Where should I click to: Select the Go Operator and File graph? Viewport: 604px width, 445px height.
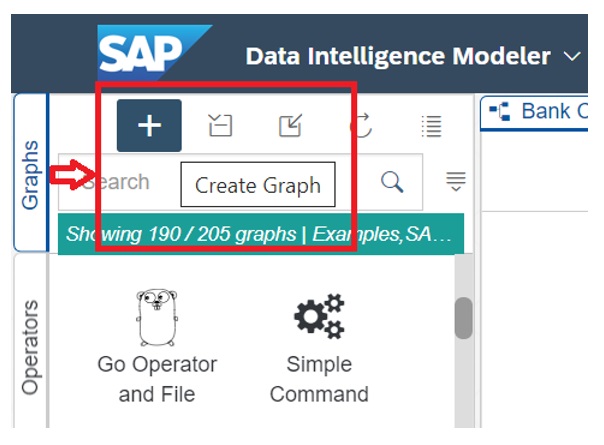pyautogui.click(x=157, y=345)
